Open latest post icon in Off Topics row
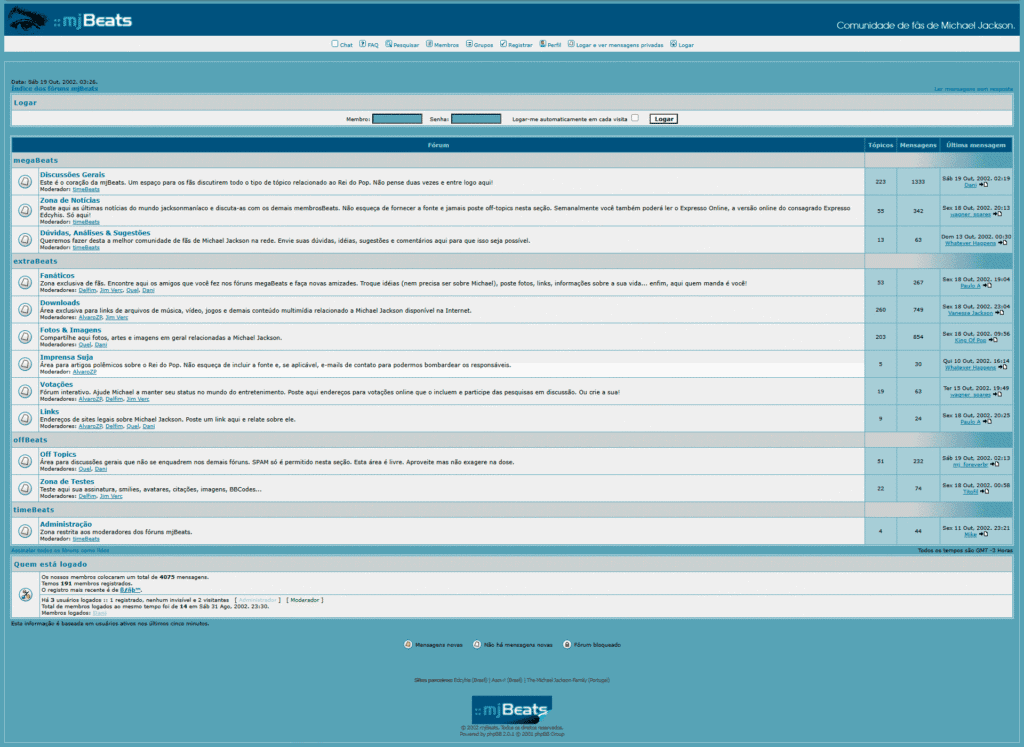1024x747 pixels. pos(995,465)
